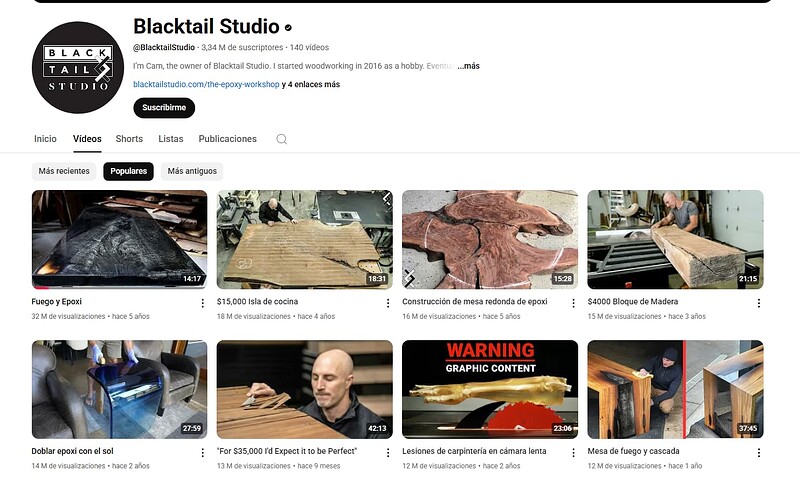Image resolution: width=800 pixels, height=488 pixels.
Task: Expand channel description with ...más
Action: tap(468, 66)
